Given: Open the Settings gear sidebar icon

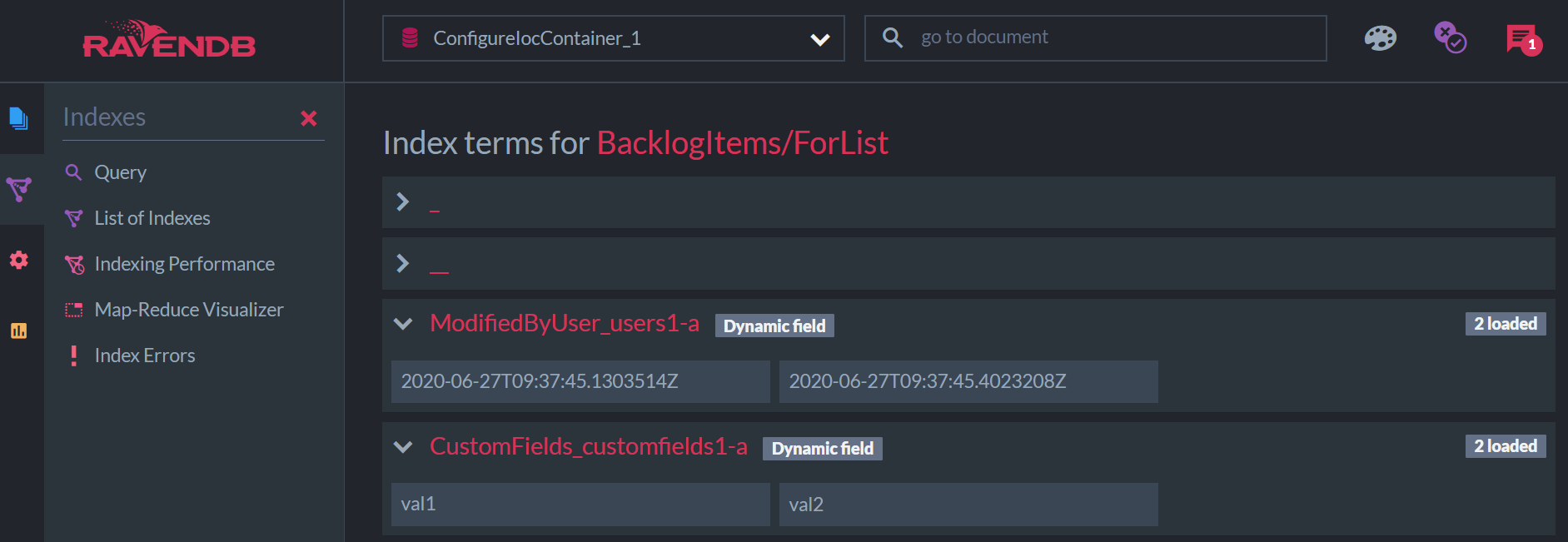Looking at the screenshot, I should 18,260.
